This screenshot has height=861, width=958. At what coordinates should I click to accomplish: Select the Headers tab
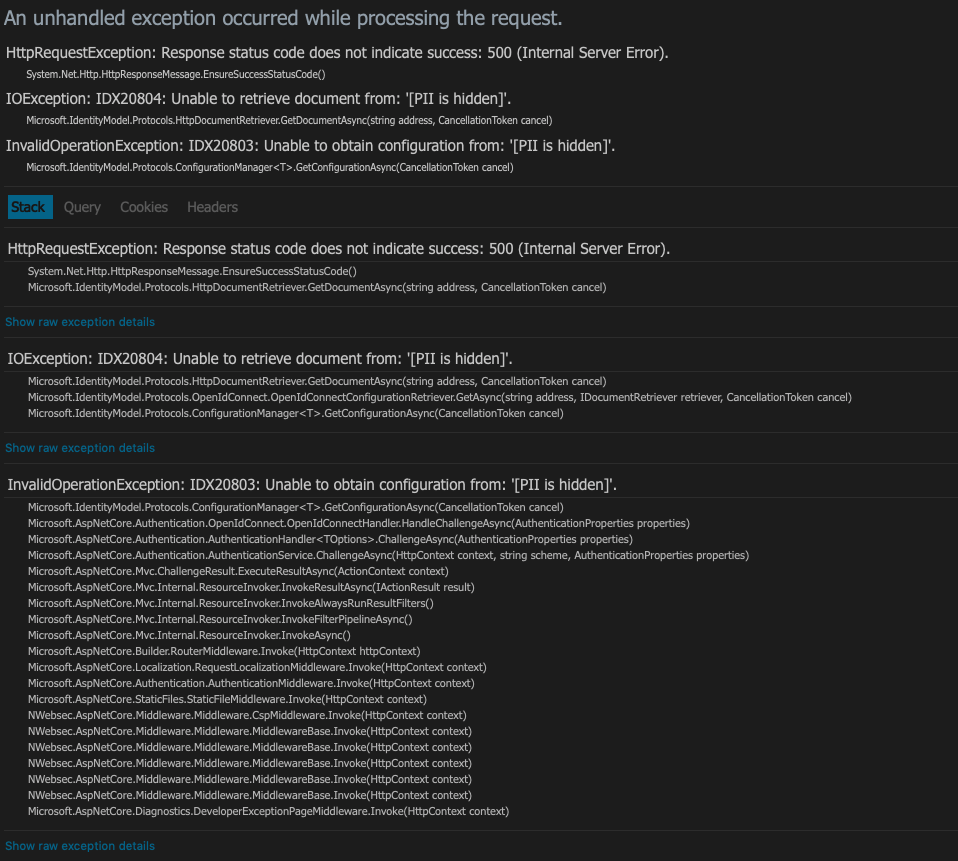point(212,207)
